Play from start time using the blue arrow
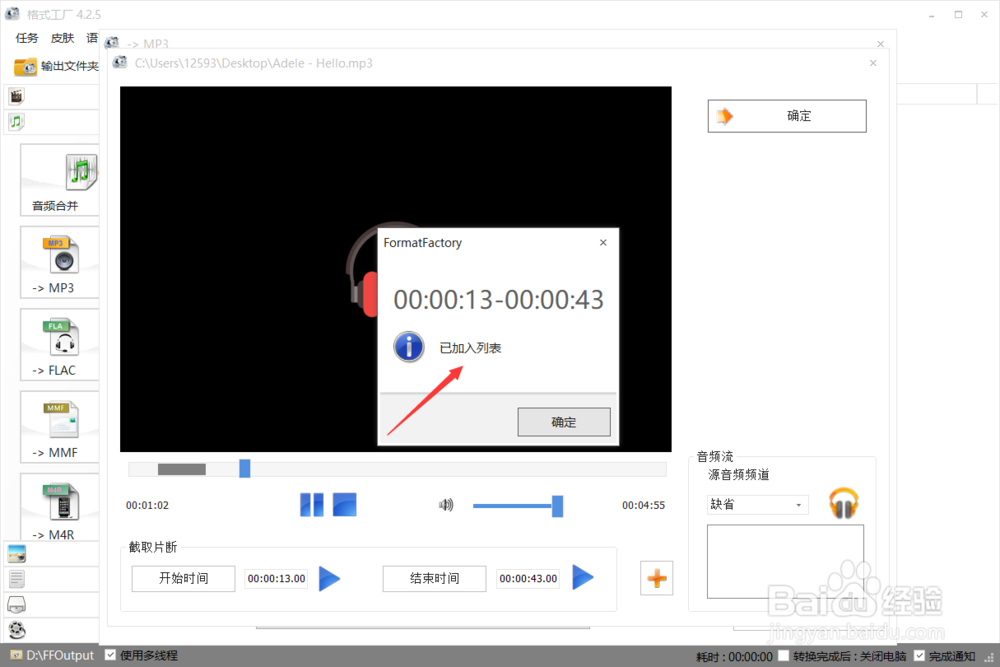 (x=329, y=578)
